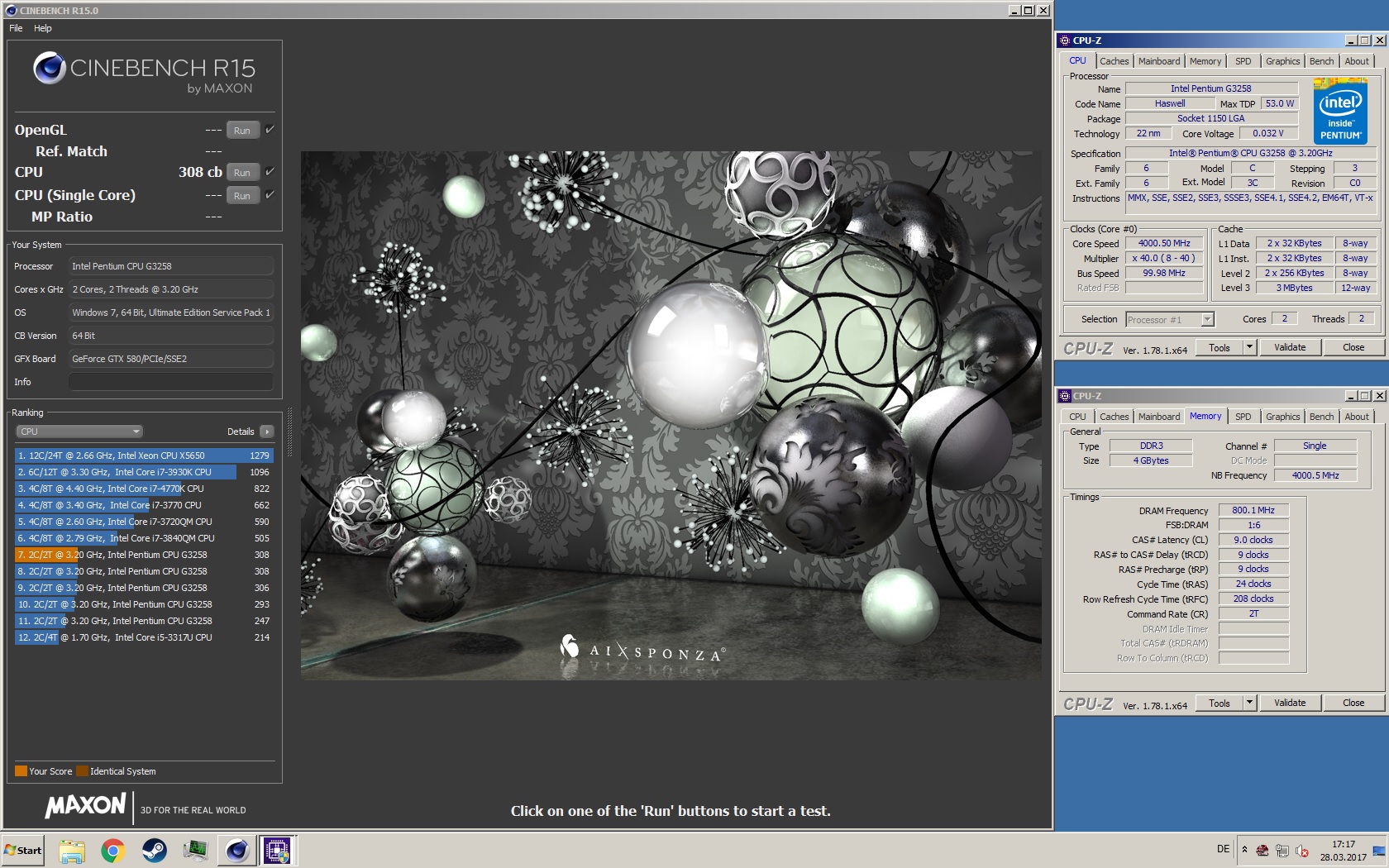Click Close button in lower CPU-Z

click(x=1353, y=703)
